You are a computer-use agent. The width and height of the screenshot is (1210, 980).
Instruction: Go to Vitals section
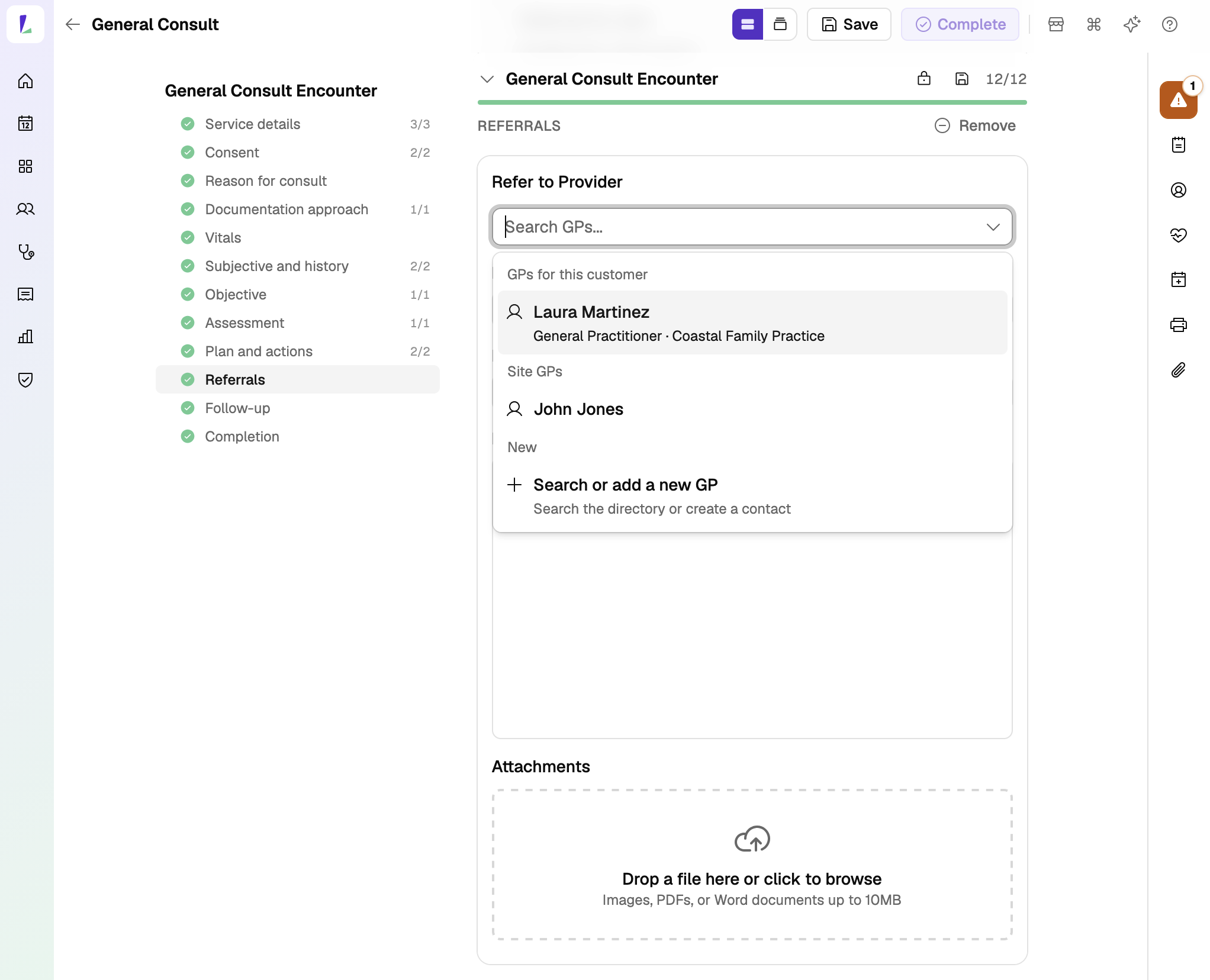click(298, 237)
